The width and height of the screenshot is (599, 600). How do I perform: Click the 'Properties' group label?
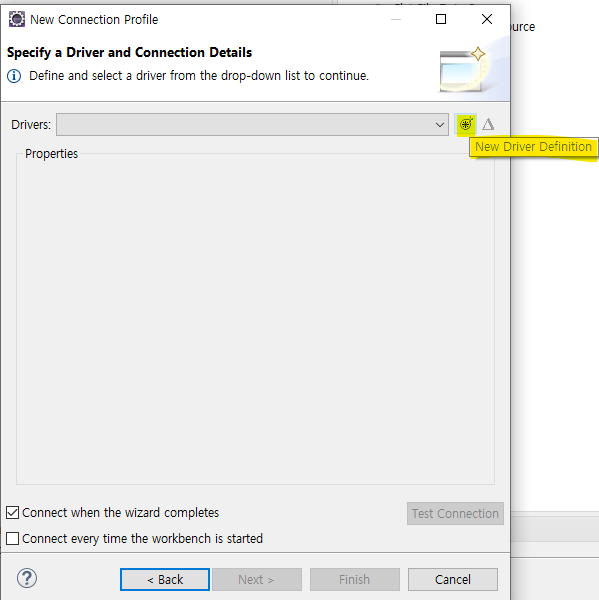pos(51,153)
